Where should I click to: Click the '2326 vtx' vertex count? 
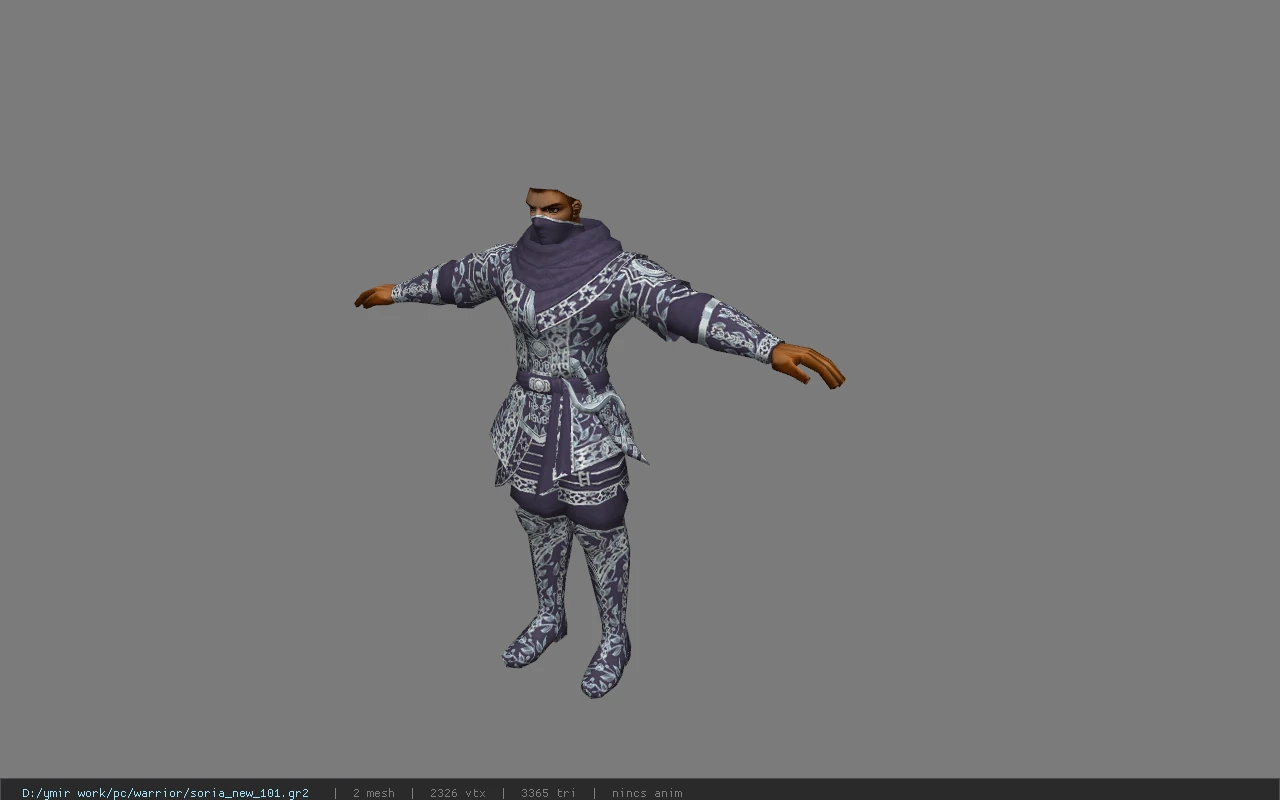click(457, 793)
